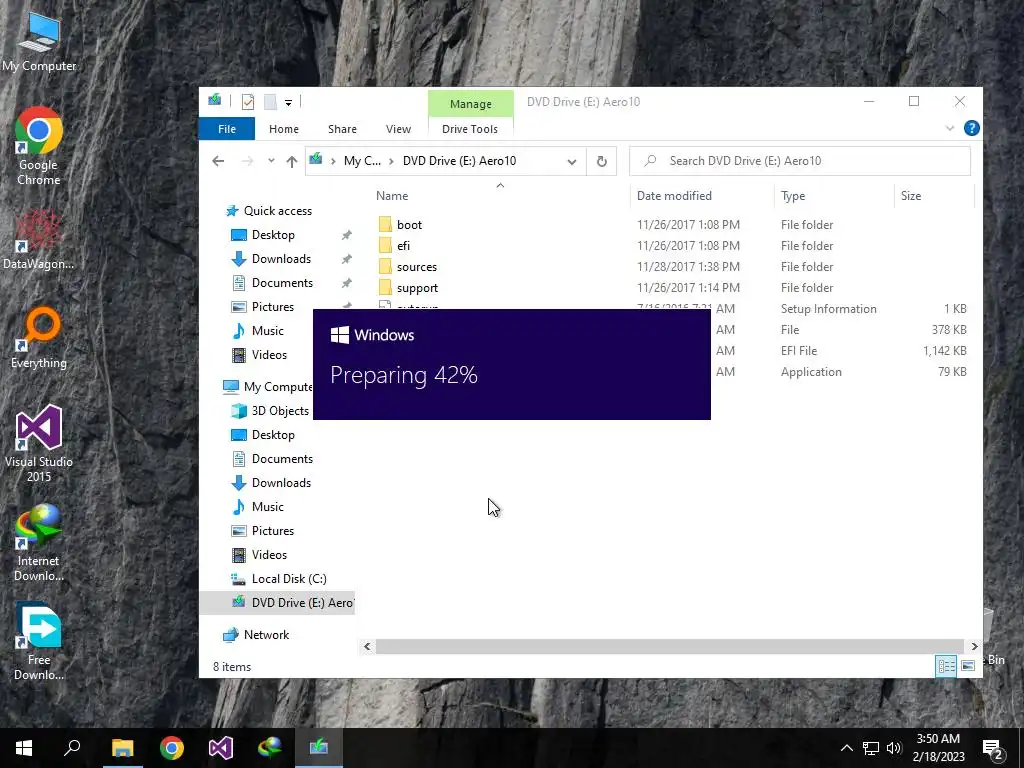The width and height of the screenshot is (1024, 768).
Task: Open recent locations dropdown arrow
Action: pos(270,161)
